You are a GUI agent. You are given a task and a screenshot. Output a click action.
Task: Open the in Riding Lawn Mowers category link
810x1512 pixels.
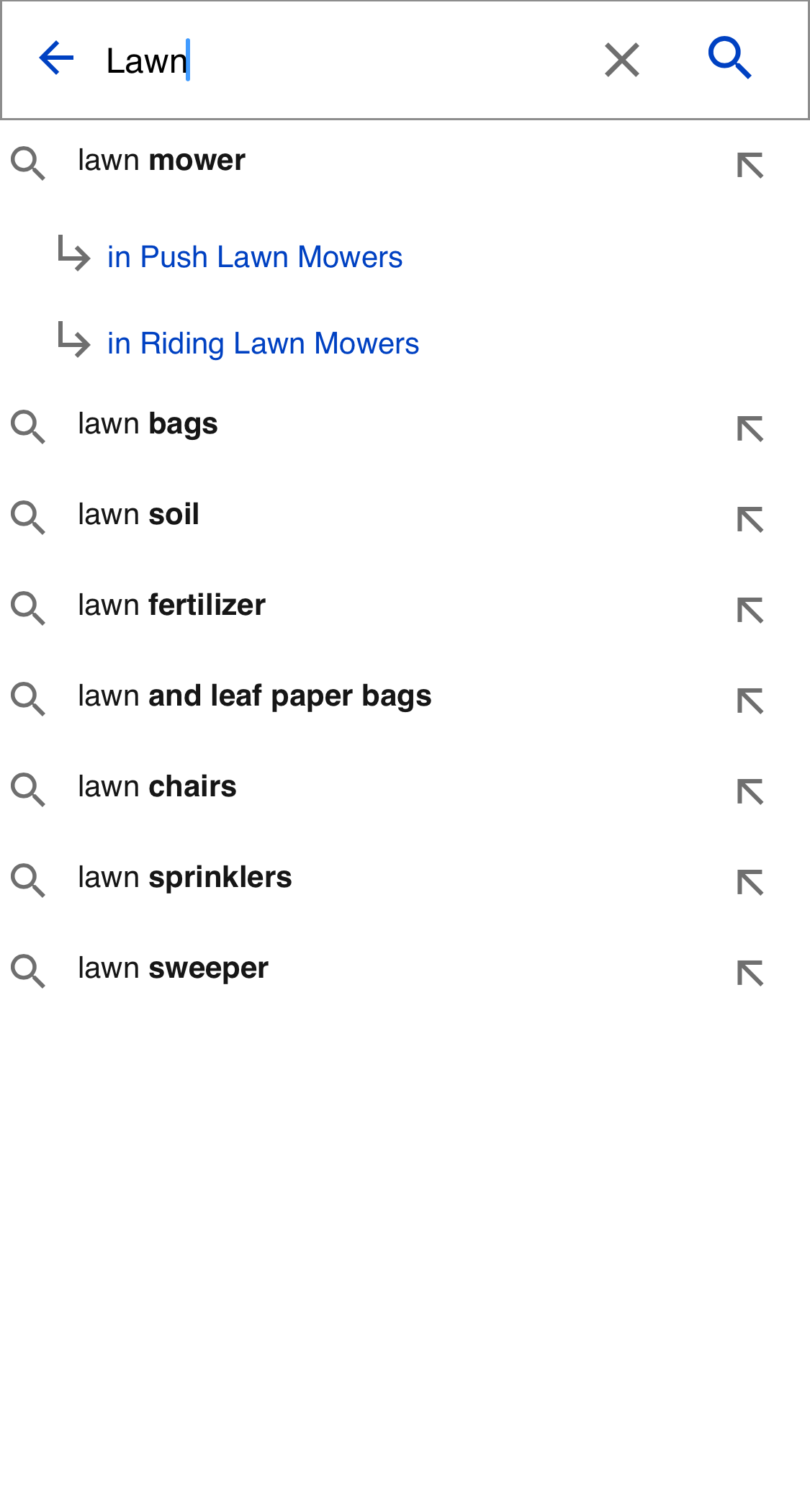tap(262, 343)
